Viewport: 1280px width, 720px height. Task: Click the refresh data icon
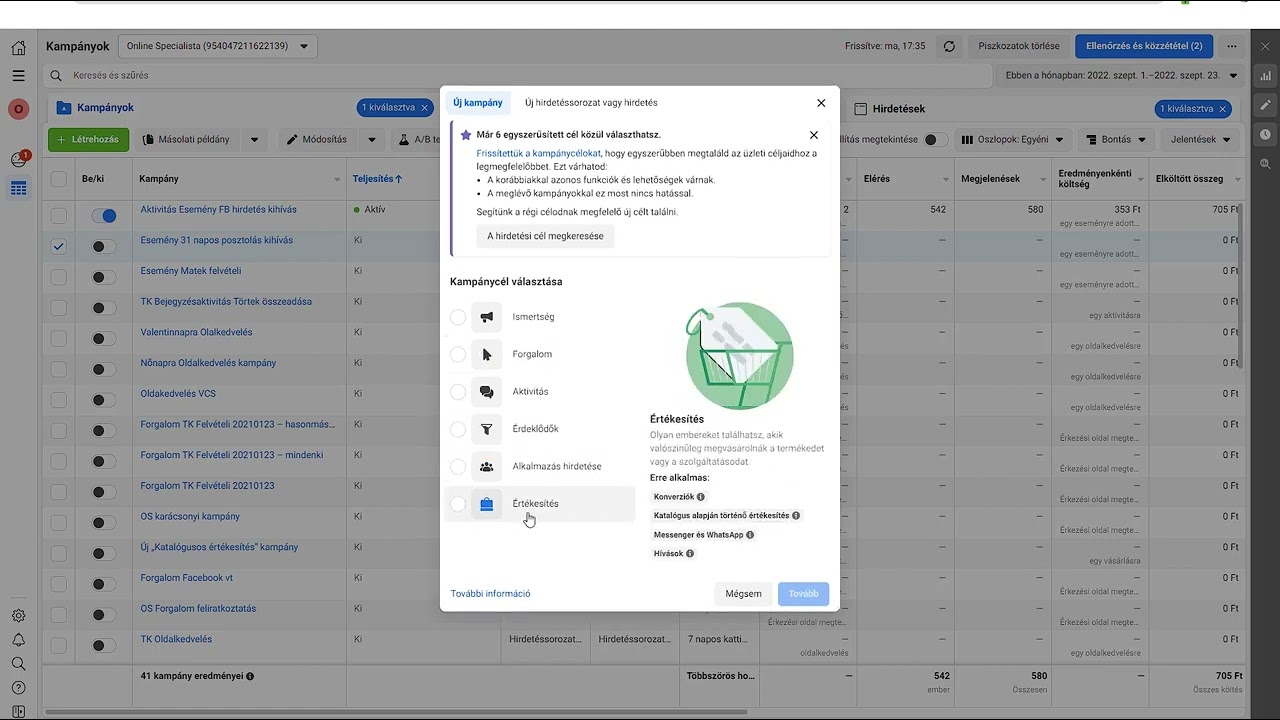click(949, 46)
